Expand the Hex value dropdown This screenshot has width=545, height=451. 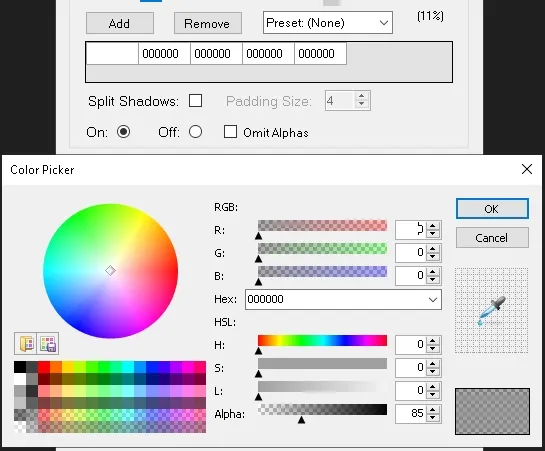(x=433, y=300)
